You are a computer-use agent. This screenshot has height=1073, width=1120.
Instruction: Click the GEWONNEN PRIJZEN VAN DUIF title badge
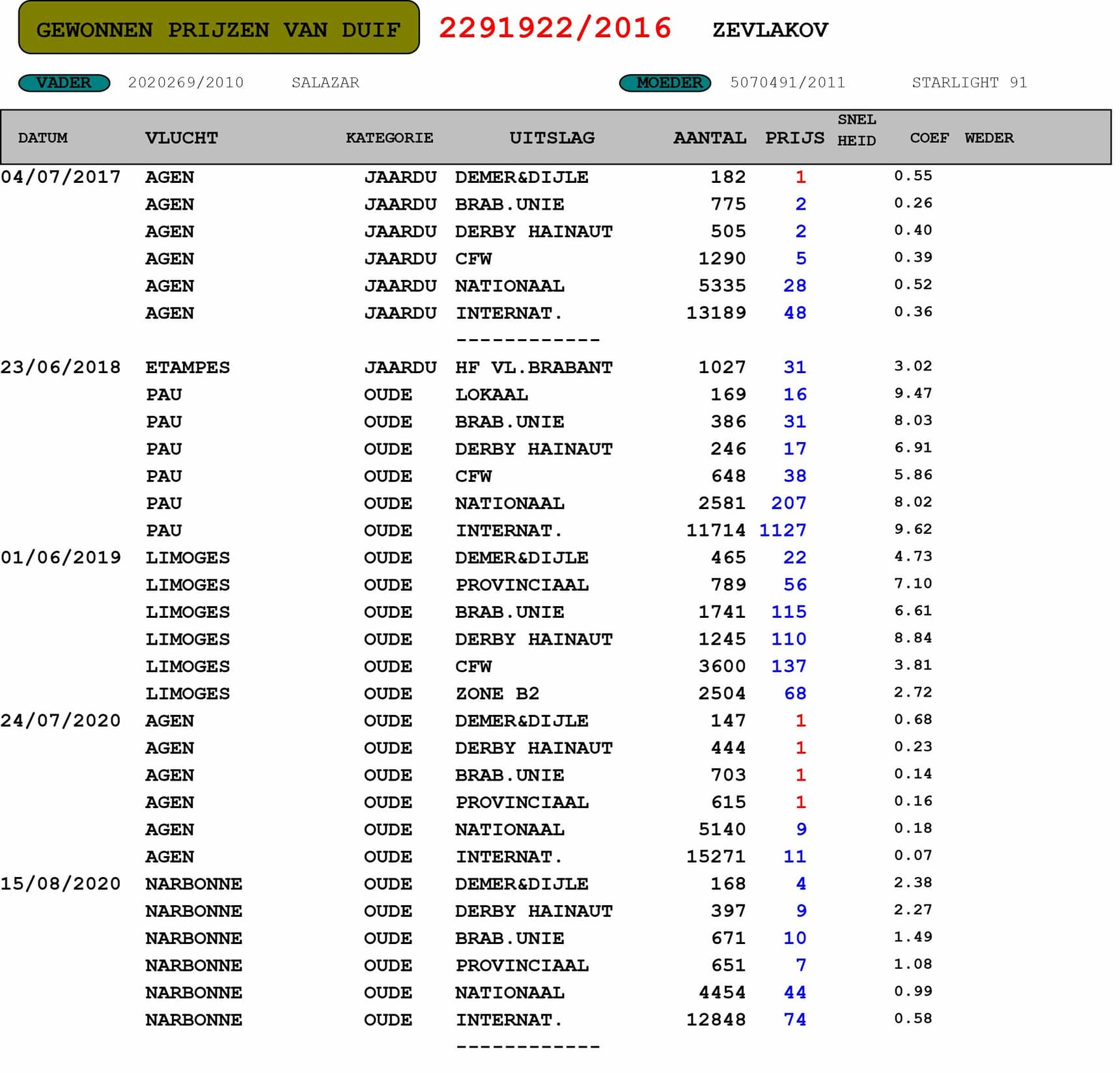[x=219, y=28]
